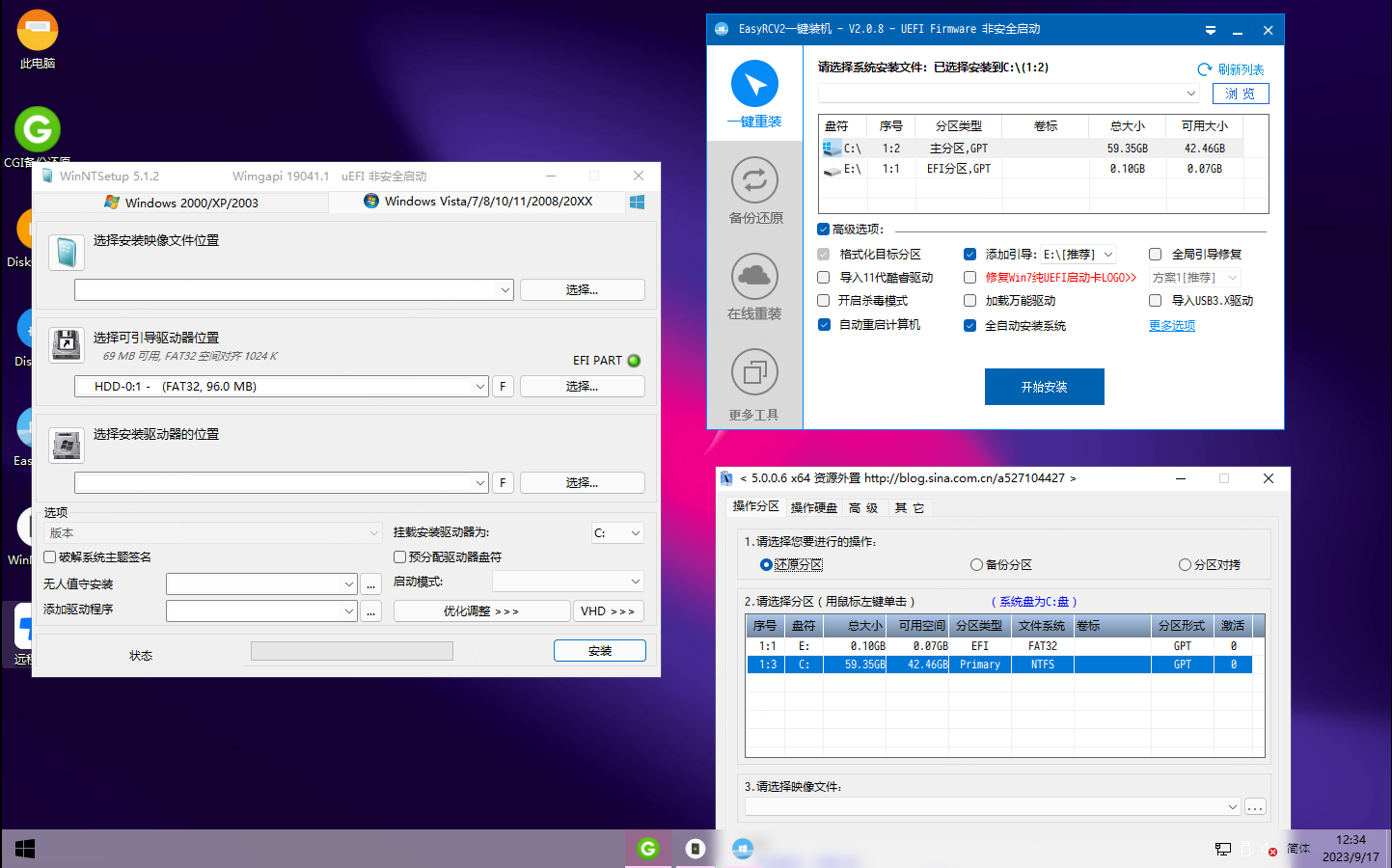Enable 导入11代酷睿驱动 checkbox
Screen dimensions: 1392x868
[823, 277]
